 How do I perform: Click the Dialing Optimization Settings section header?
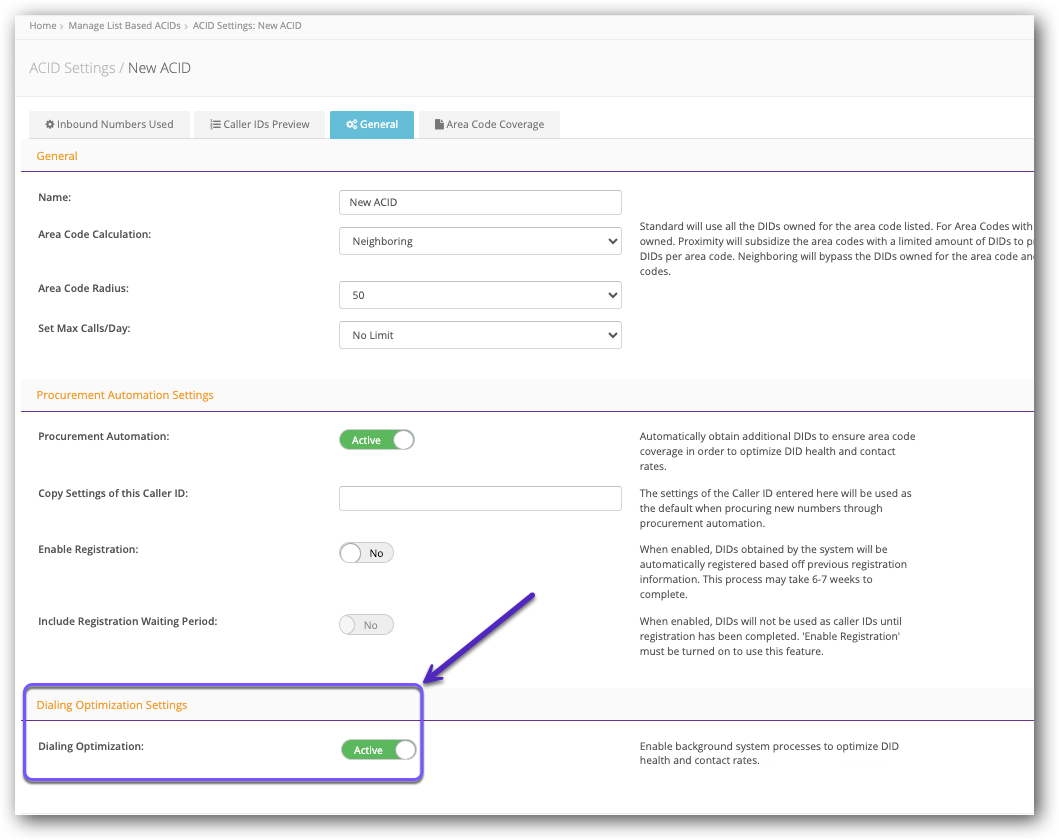point(111,704)
